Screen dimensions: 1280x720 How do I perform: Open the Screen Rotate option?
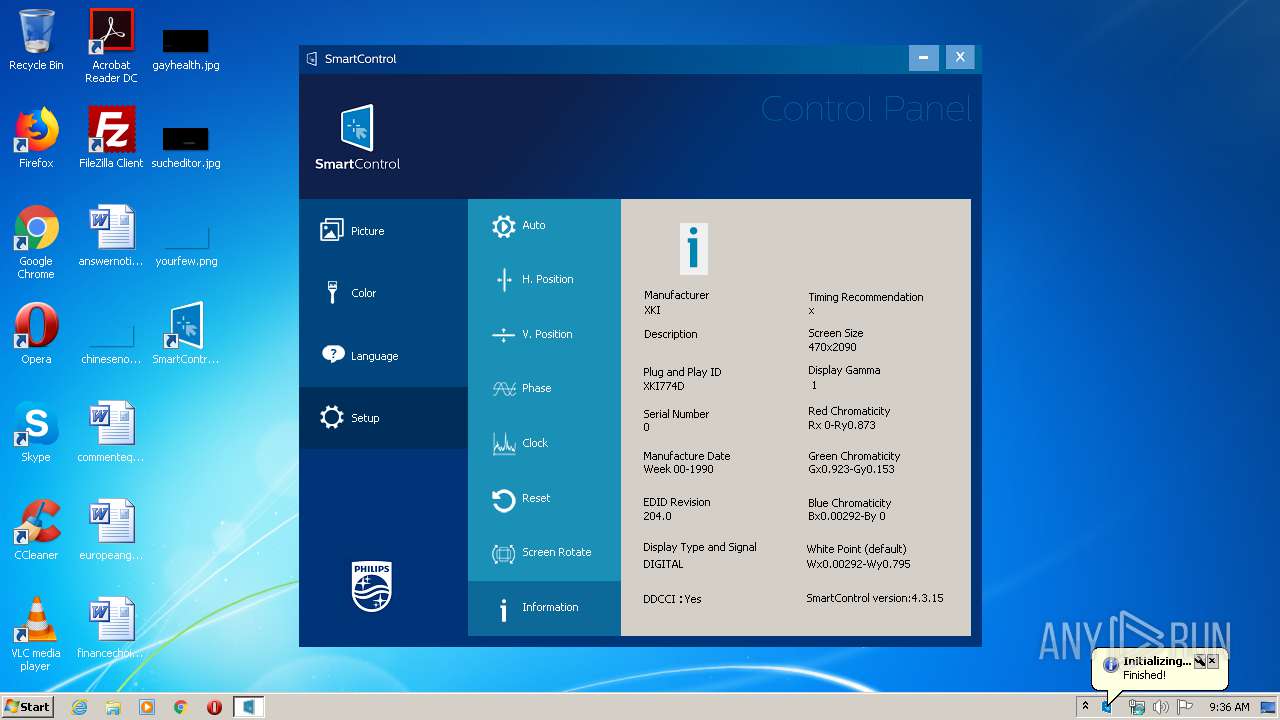[x=544, y=553]
